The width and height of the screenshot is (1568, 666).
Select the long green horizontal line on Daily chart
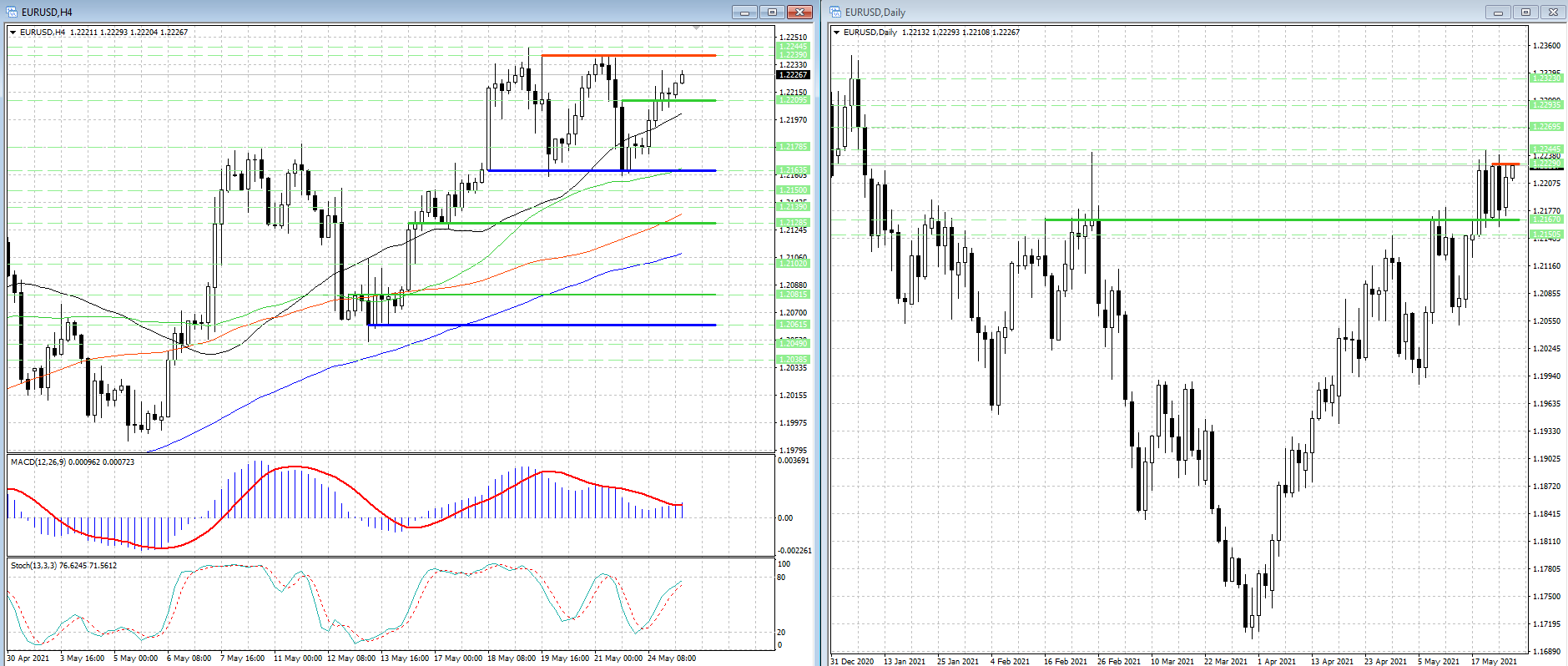pos(1252,219)
